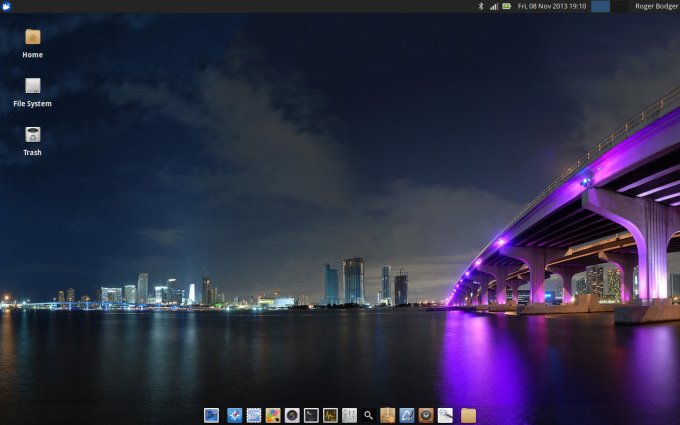Image resolution: width=680 pixels, height=425 pixels.
Task: Open the mixer sliders settings icon
Action: [349, 415]
